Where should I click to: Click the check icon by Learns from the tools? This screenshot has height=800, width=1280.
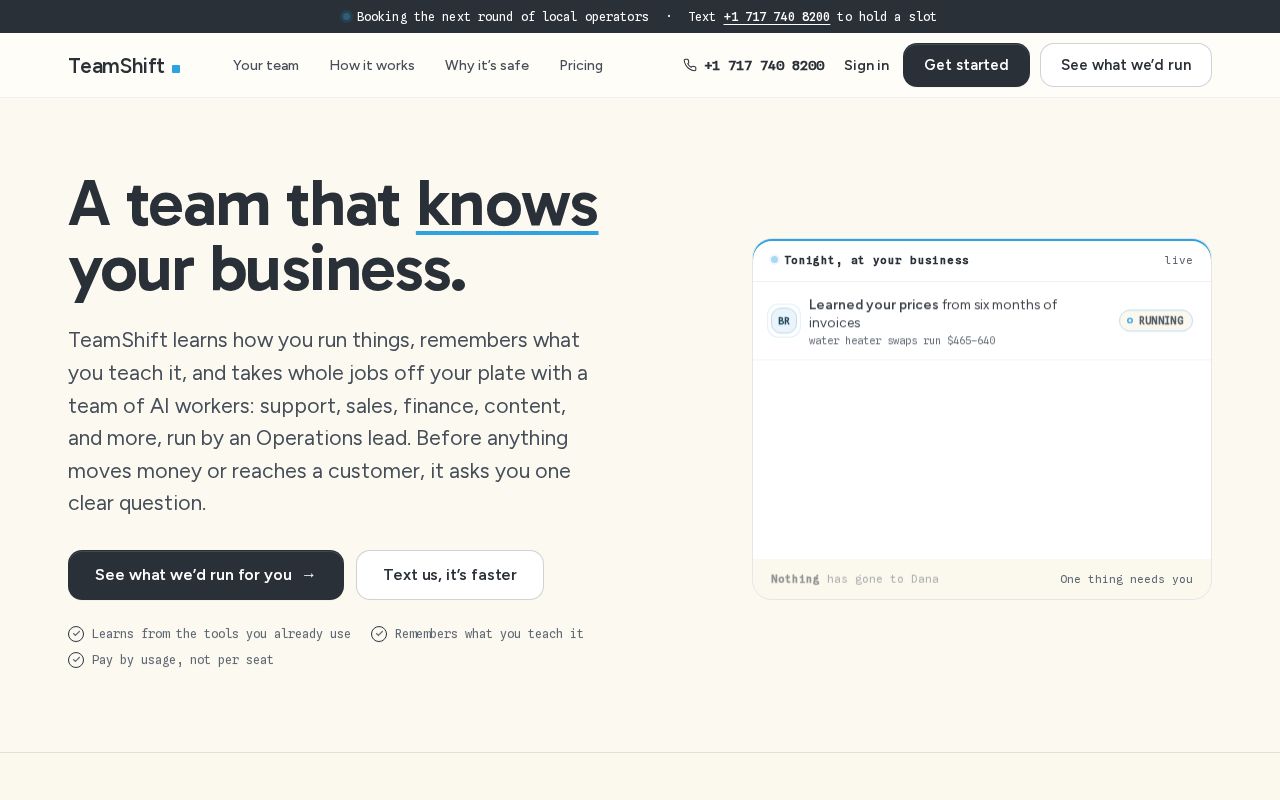[x=76, y=634]
